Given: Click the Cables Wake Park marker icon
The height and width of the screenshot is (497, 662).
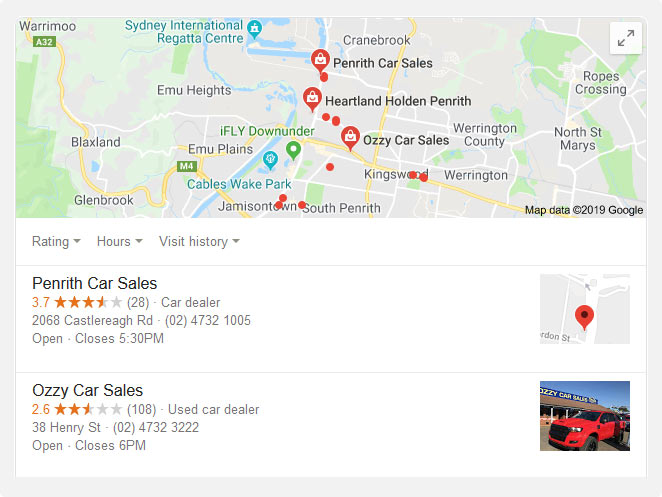Looking at the screenshot, I should 270,160.
